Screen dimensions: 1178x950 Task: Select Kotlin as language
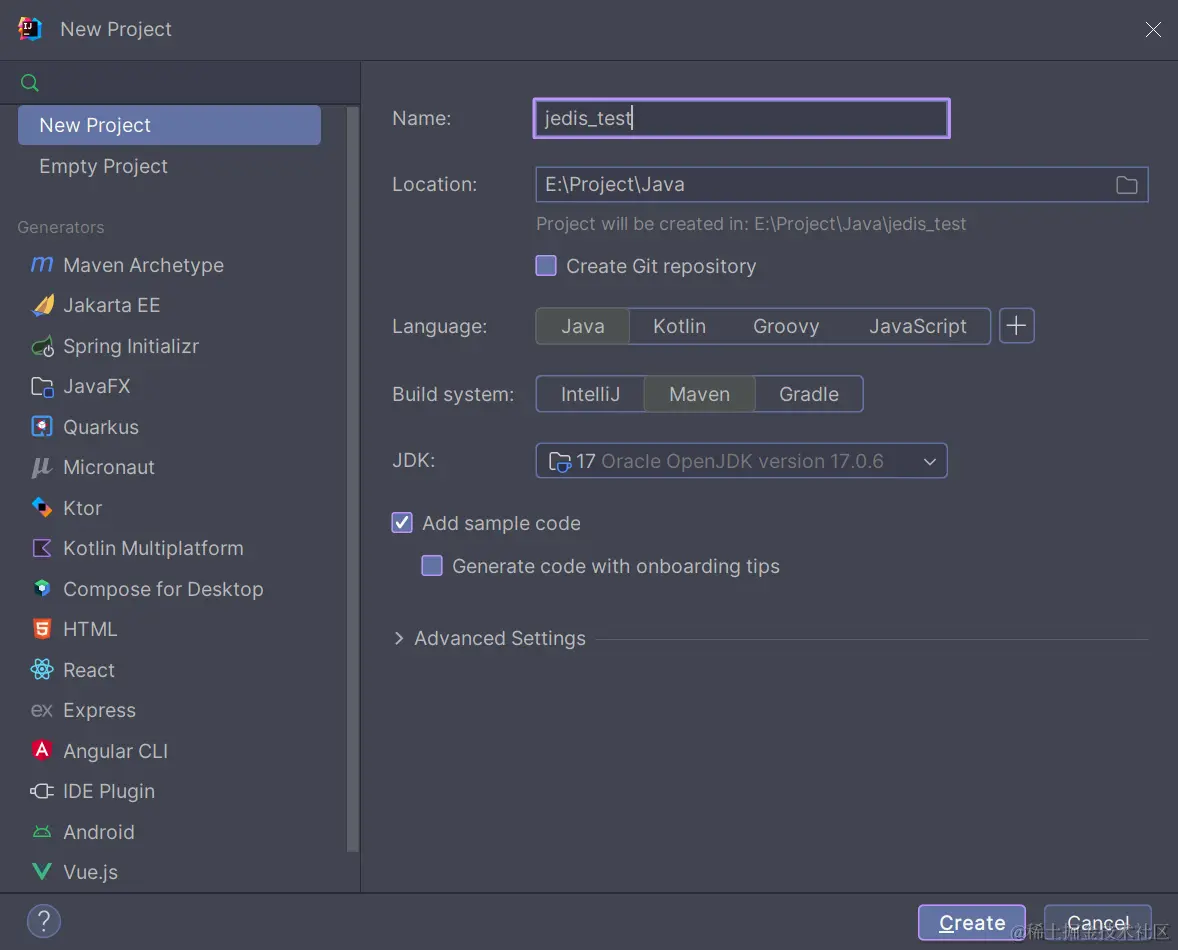click(679, 326)
